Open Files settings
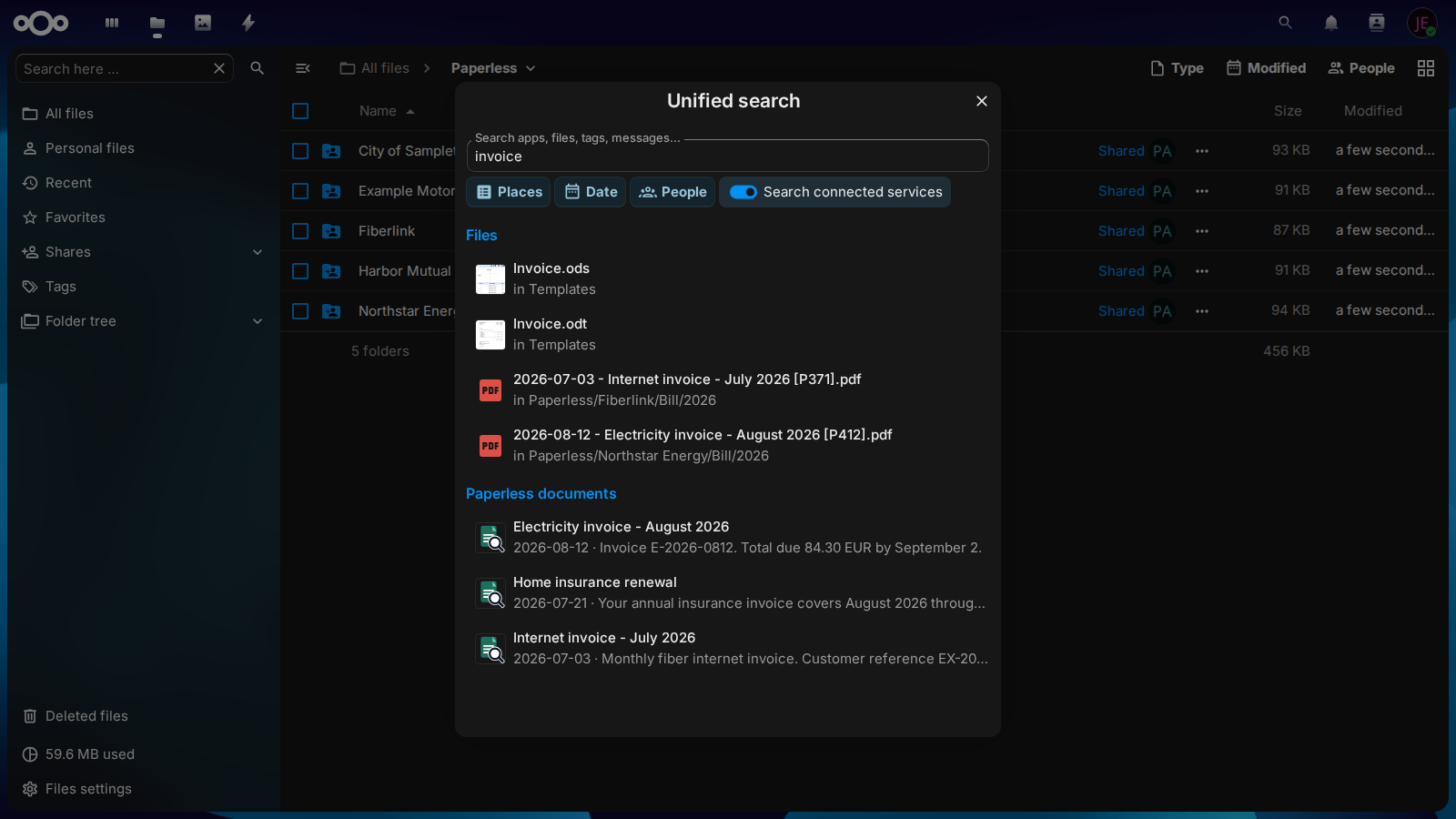The width and height of the screenshot is (1456, 819). coord(143,789)
